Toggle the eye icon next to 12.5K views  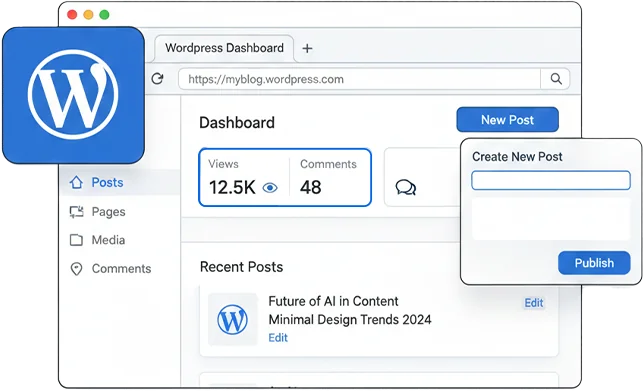click(x=270, y=188)
